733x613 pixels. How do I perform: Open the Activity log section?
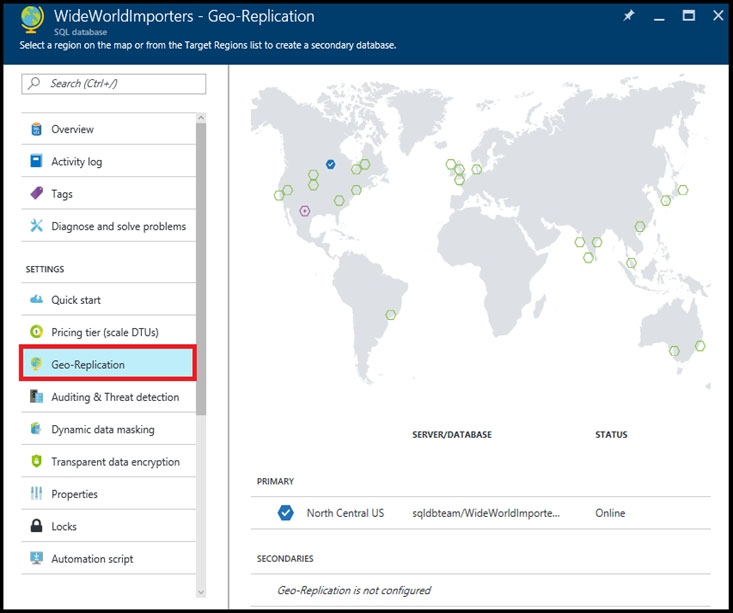coord(108,161)
